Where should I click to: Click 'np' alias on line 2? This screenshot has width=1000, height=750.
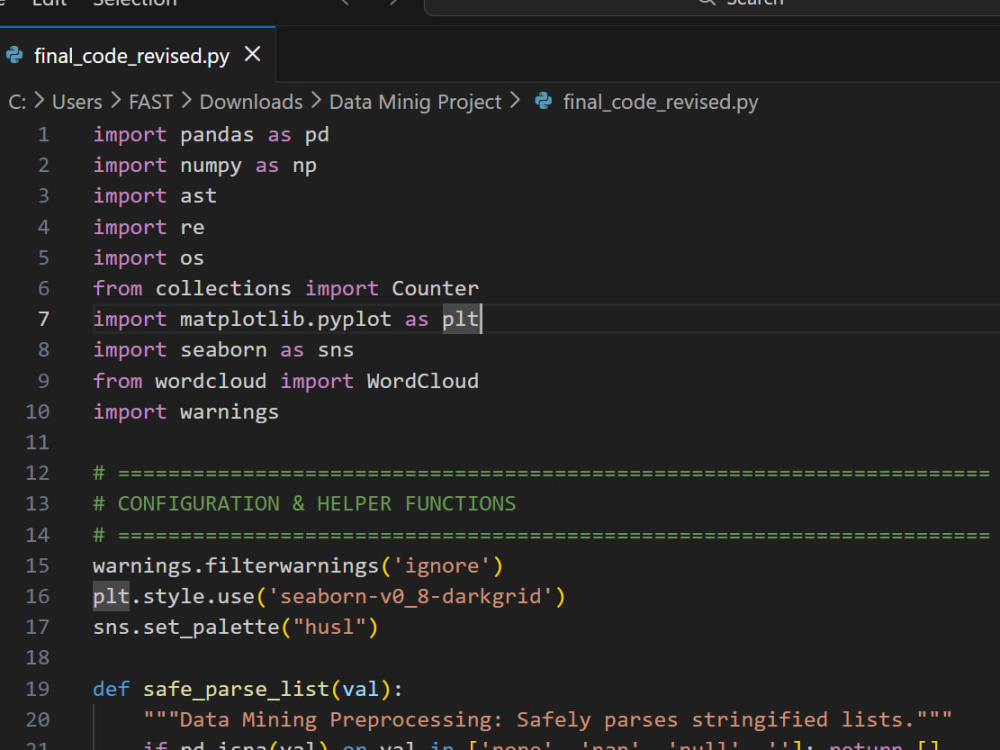pos(304,166)
